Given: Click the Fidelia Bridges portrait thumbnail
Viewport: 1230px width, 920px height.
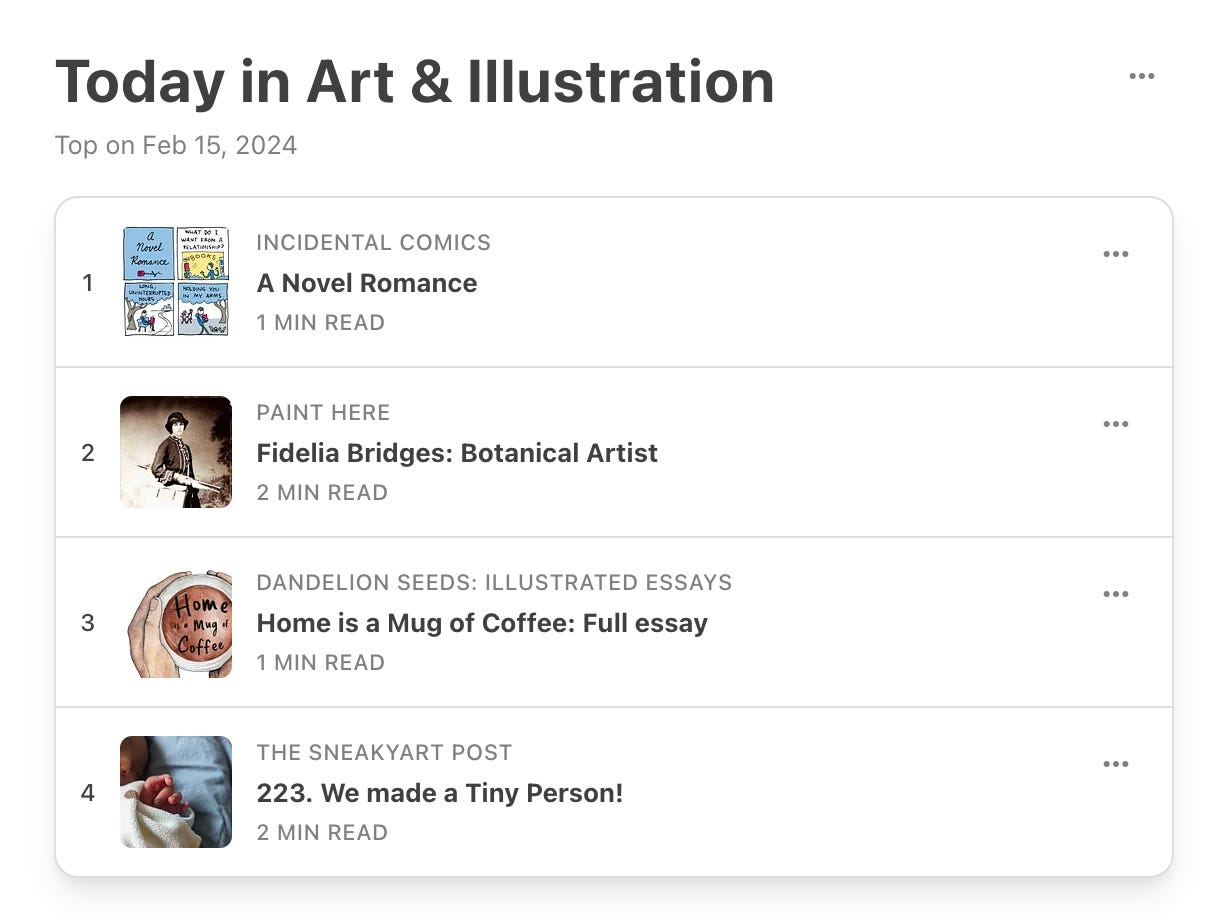Looking at the screenshot, I should point(176,452).
